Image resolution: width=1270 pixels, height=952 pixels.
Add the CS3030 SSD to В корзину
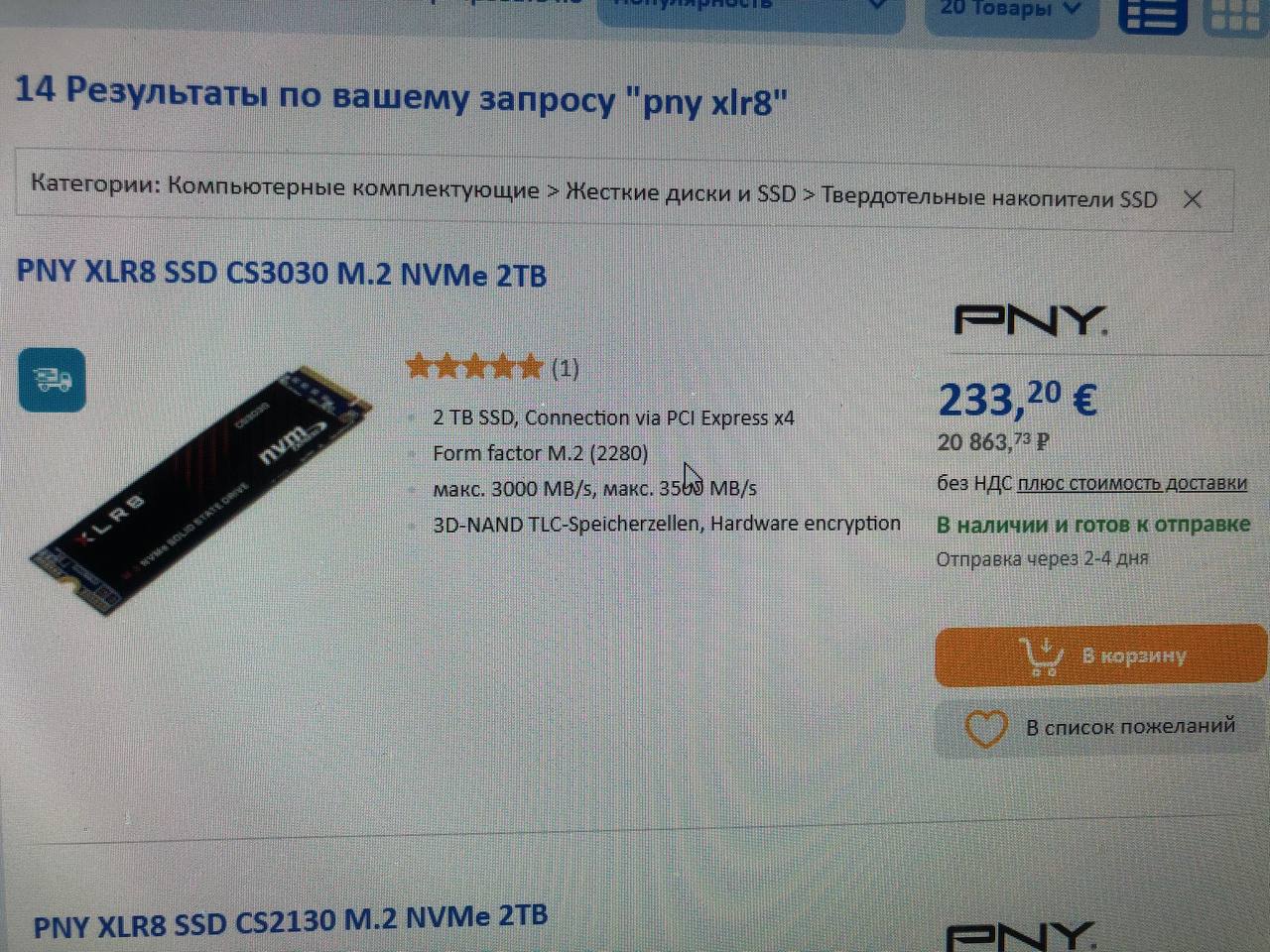pos(1100,655)
